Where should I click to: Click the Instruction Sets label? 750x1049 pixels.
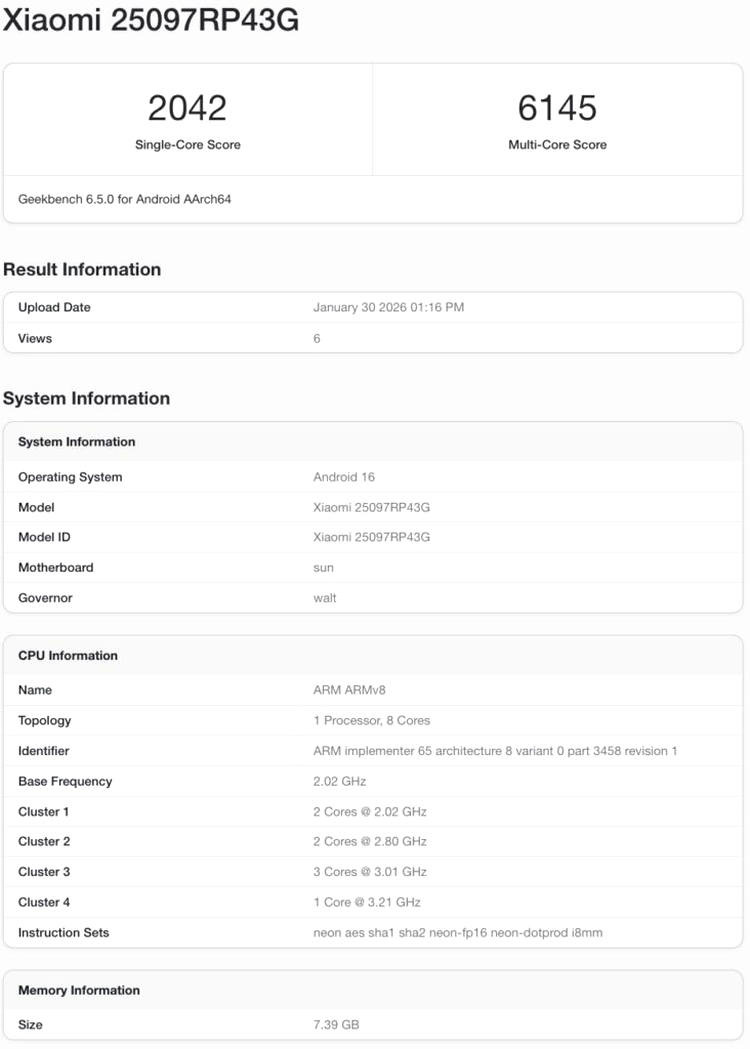pos(64,933)
